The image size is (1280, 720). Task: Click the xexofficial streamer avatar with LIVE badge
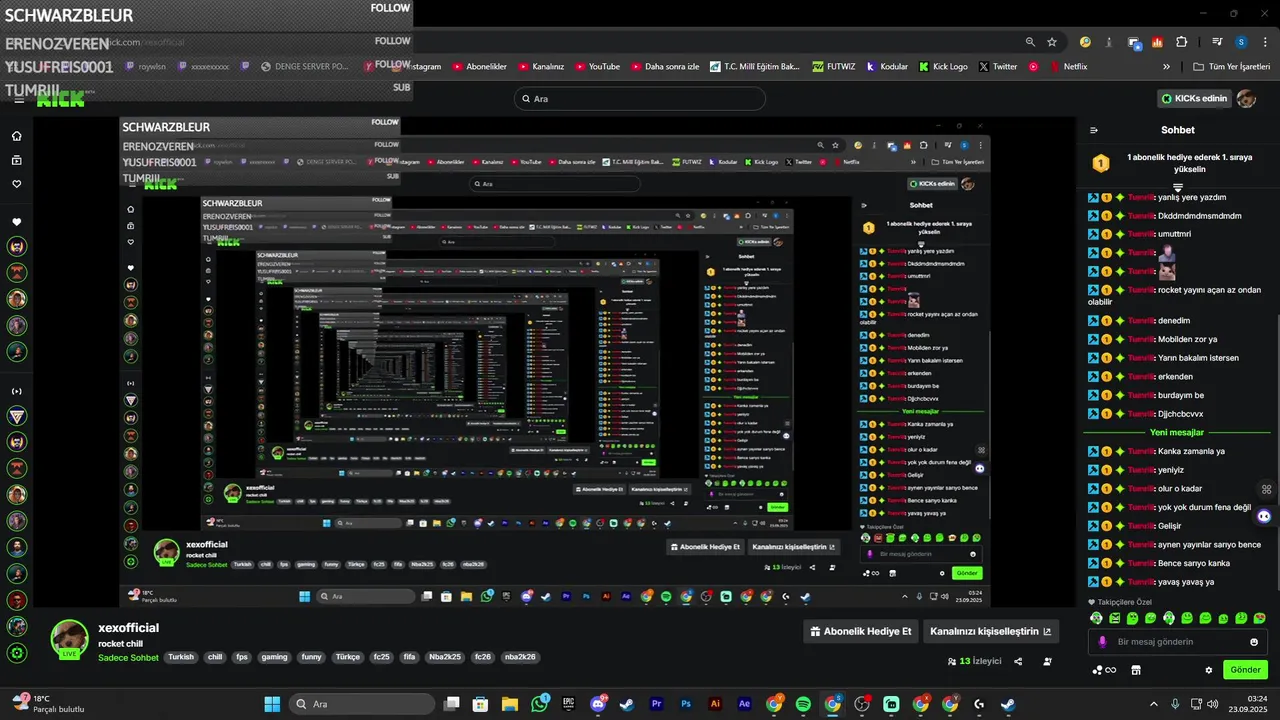pyautogui.click(x=70, y=640)
